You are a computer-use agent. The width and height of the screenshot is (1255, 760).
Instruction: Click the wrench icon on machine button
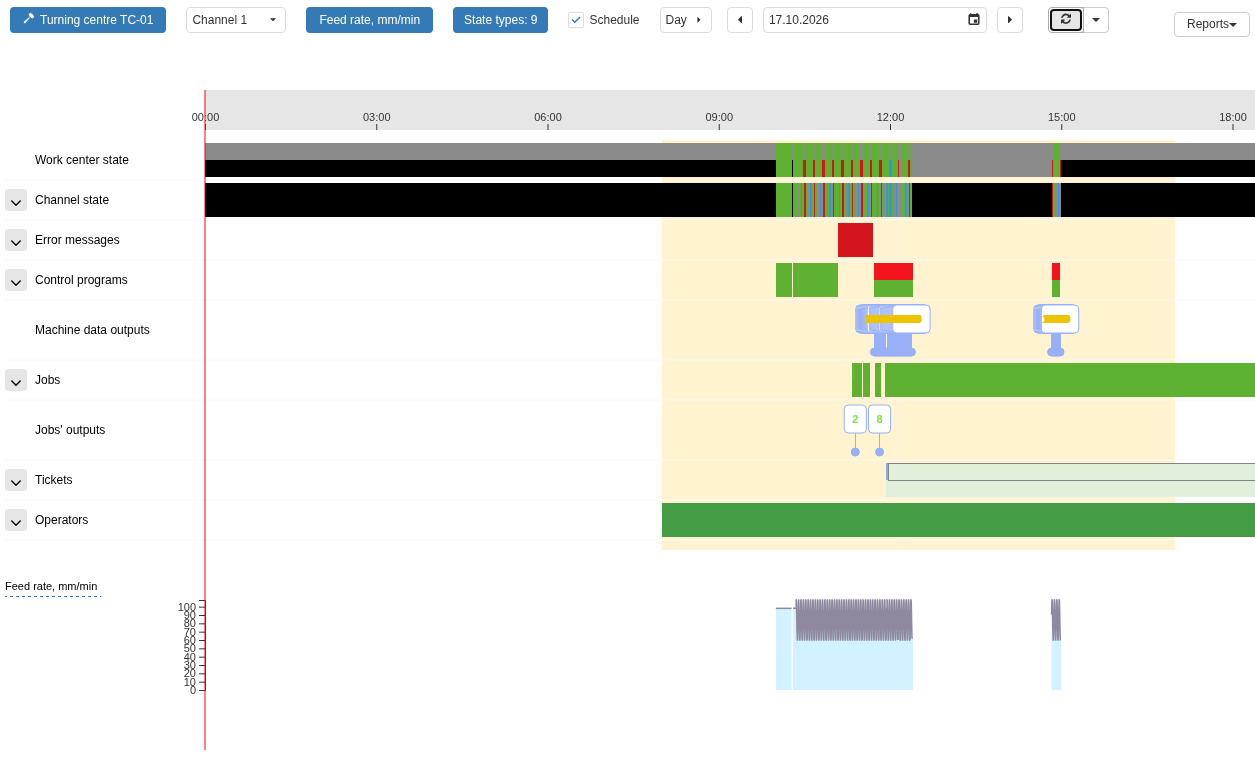coord(28,19)
